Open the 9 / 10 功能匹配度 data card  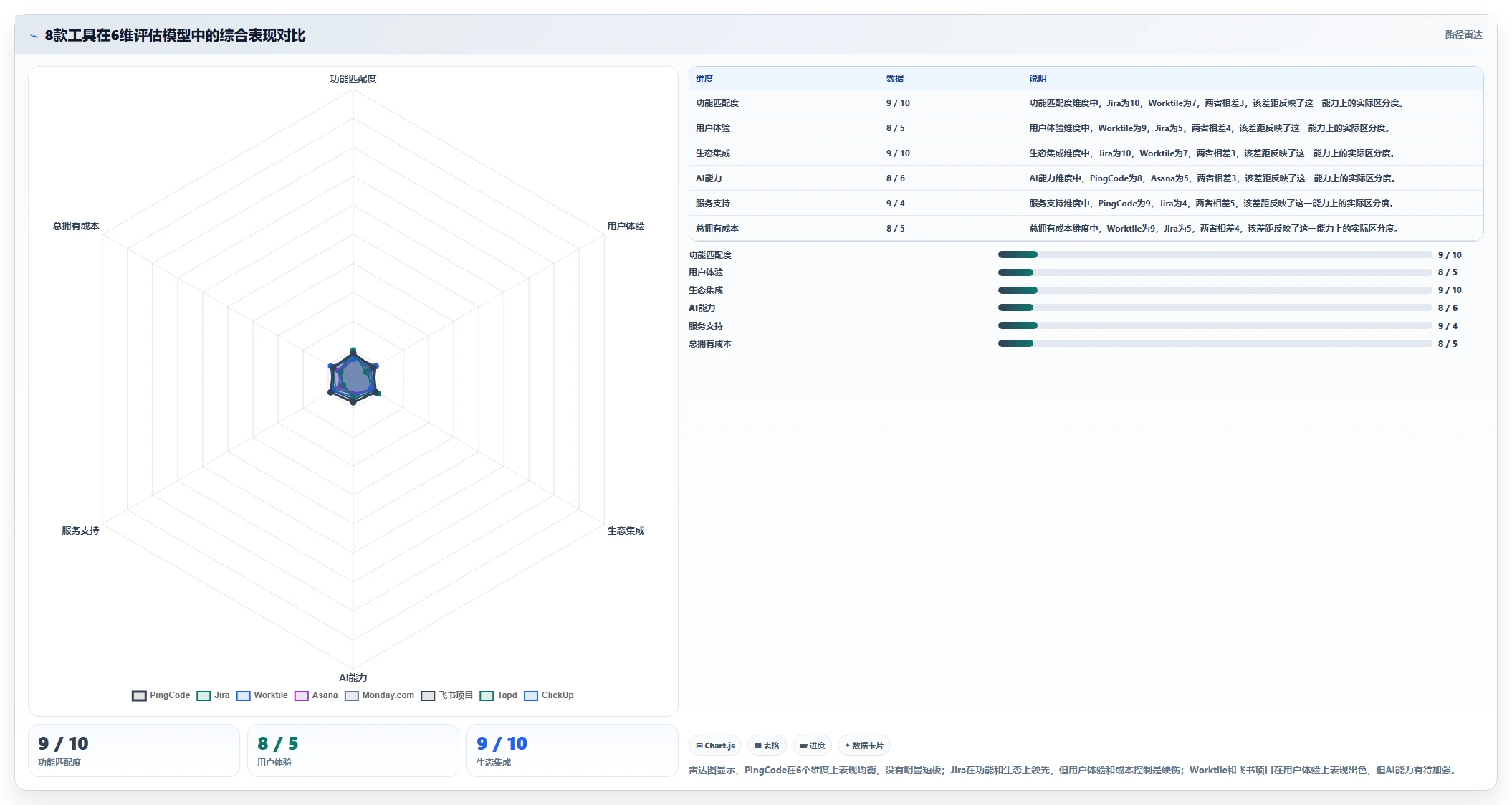click(x=134, y=751)
